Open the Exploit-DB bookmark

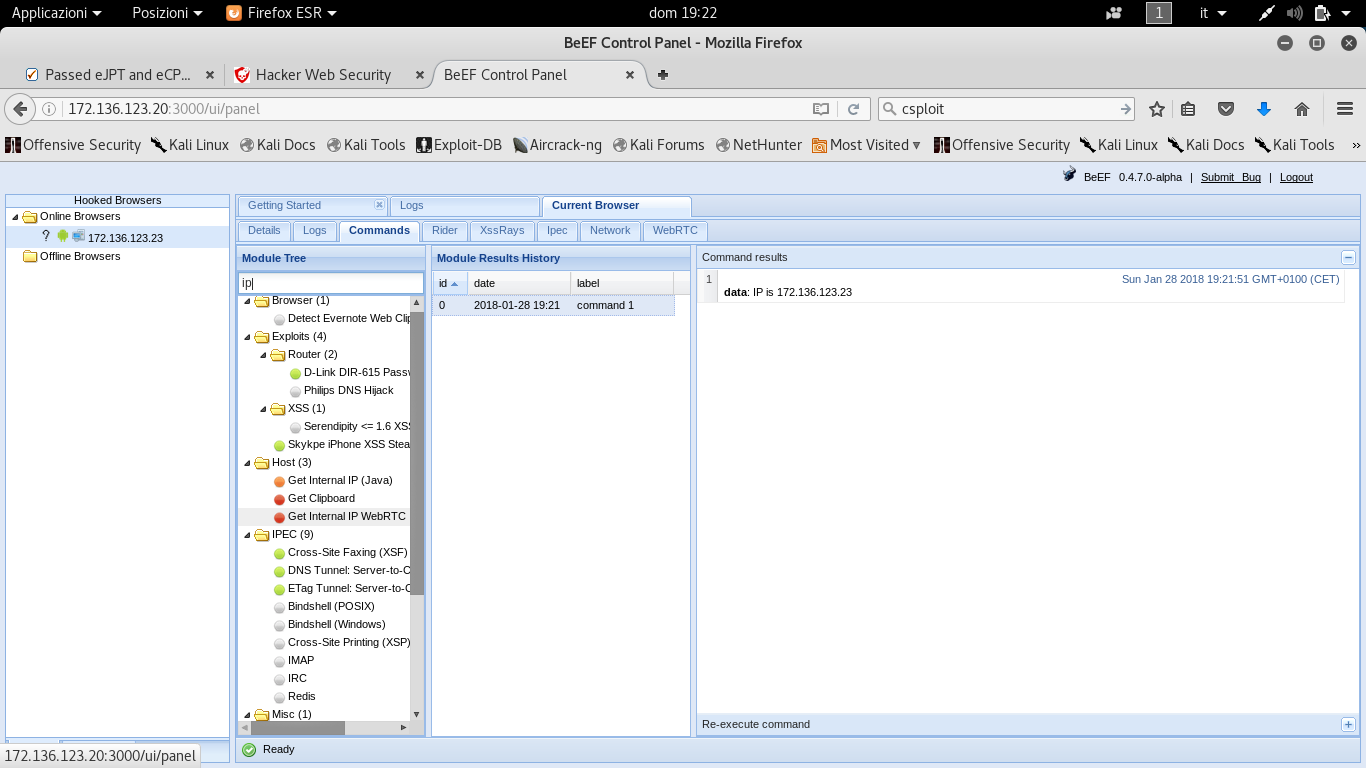click(459, 145)
